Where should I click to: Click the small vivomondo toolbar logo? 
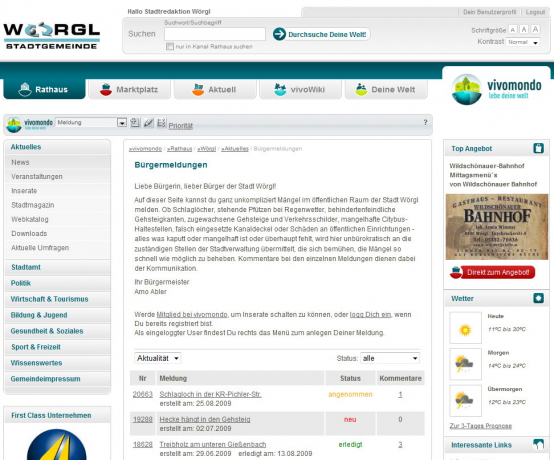click(30, 124)
